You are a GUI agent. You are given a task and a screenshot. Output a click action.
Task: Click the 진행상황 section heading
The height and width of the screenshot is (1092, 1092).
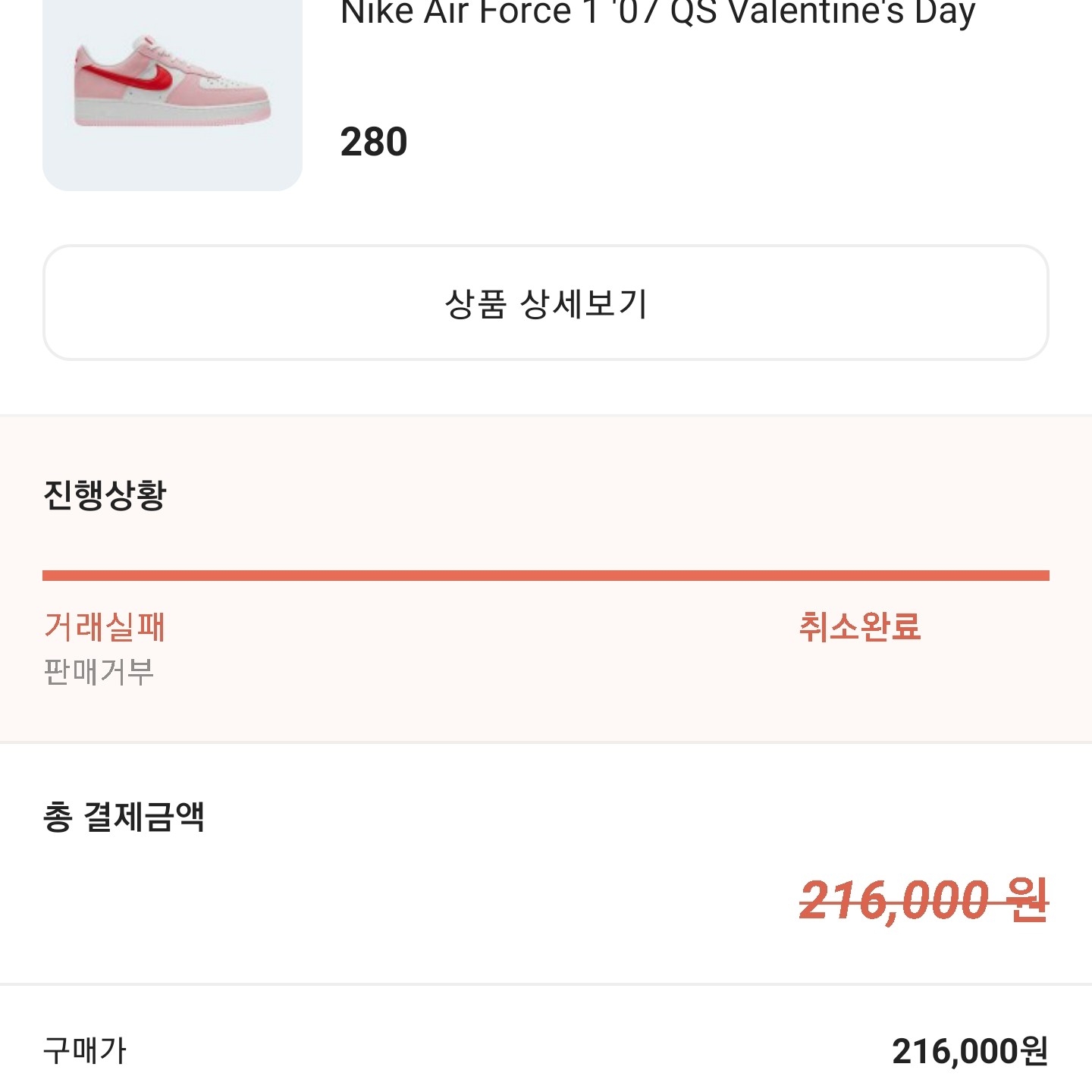105,495
